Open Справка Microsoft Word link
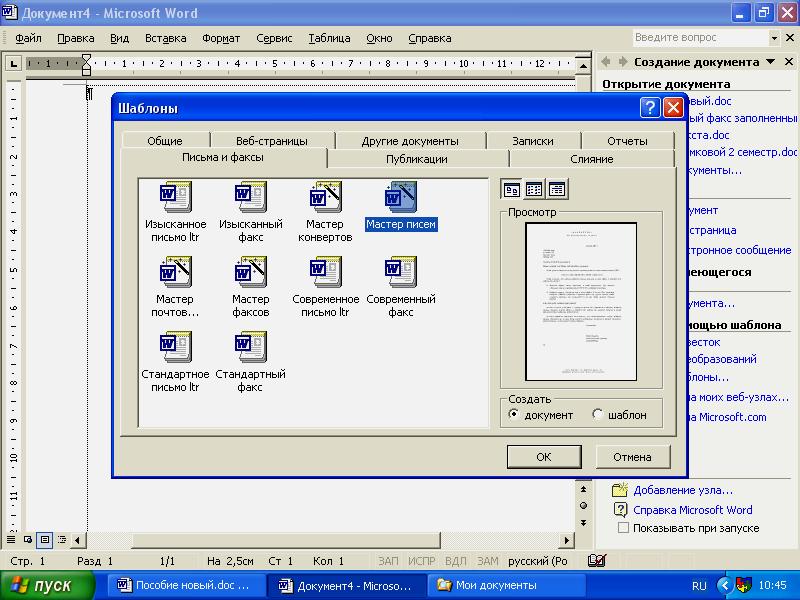This screenshot has width=800, height=600. [692, 510]
